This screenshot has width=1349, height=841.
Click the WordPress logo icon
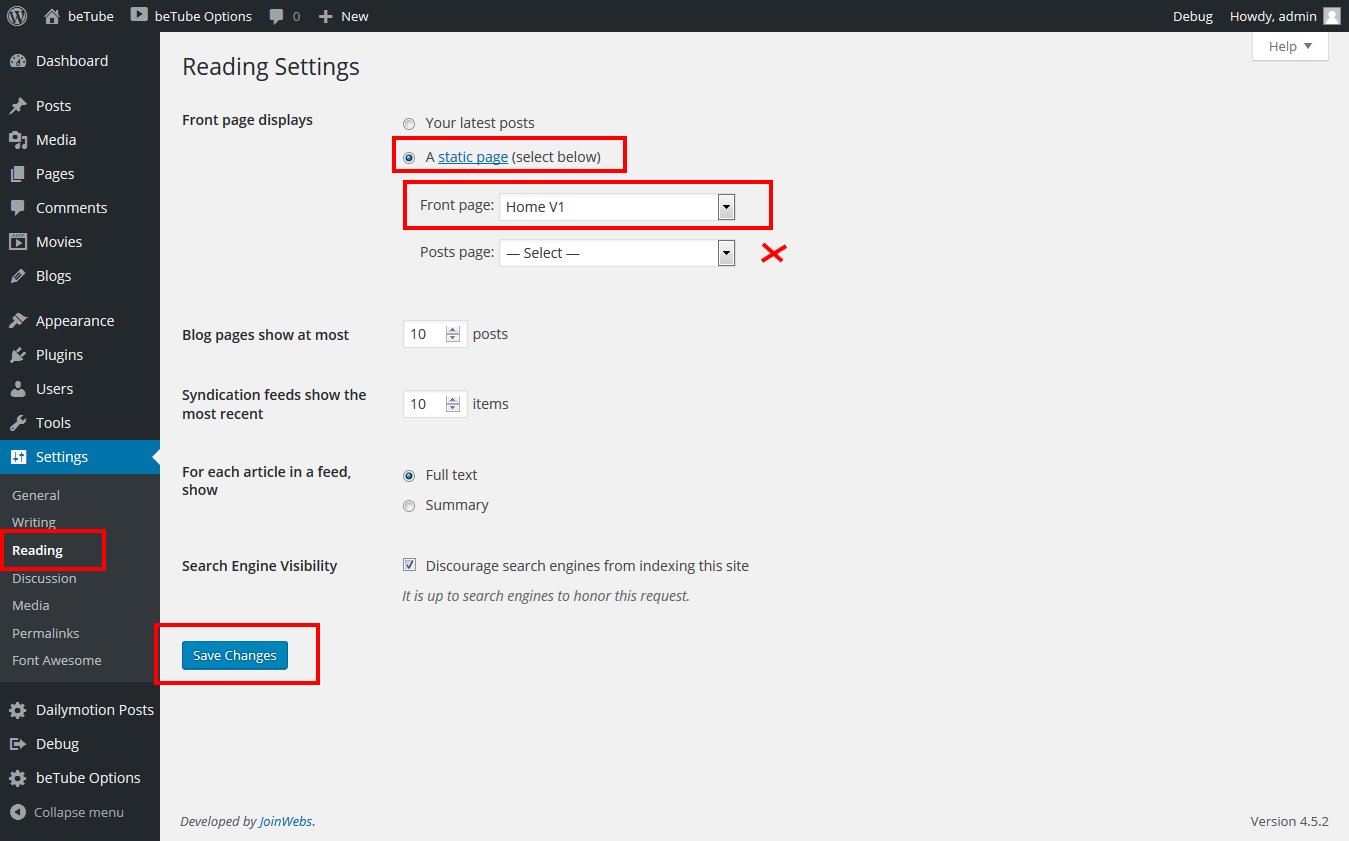coord(17,16)
